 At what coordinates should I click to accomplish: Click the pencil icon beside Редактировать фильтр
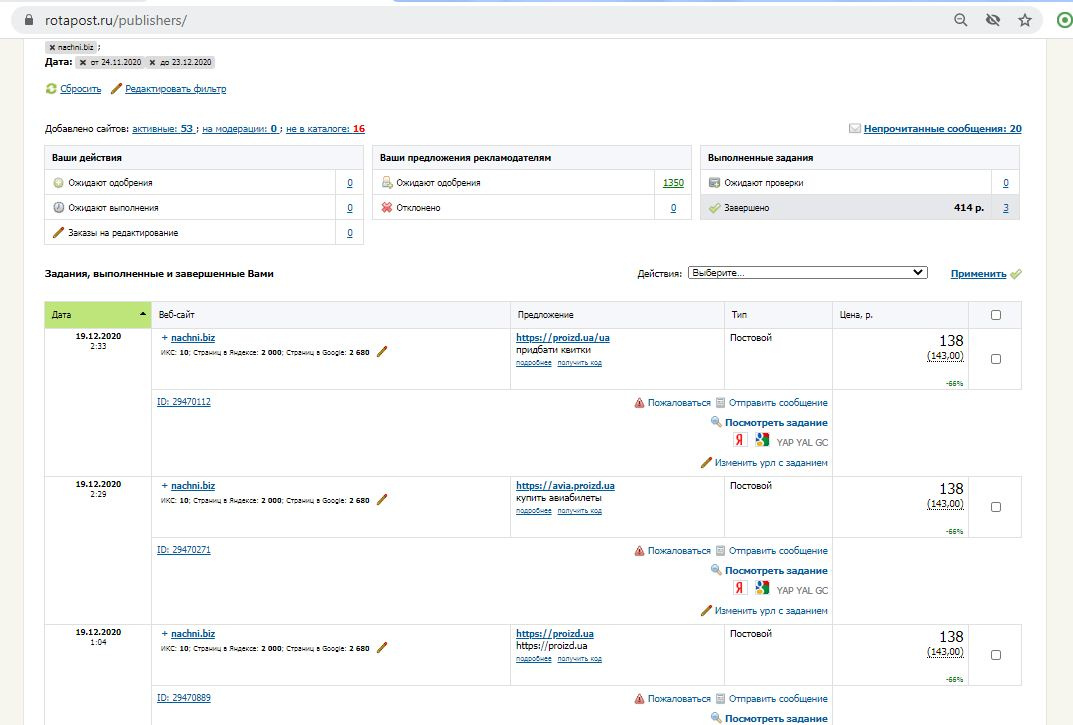click(116, 88)
